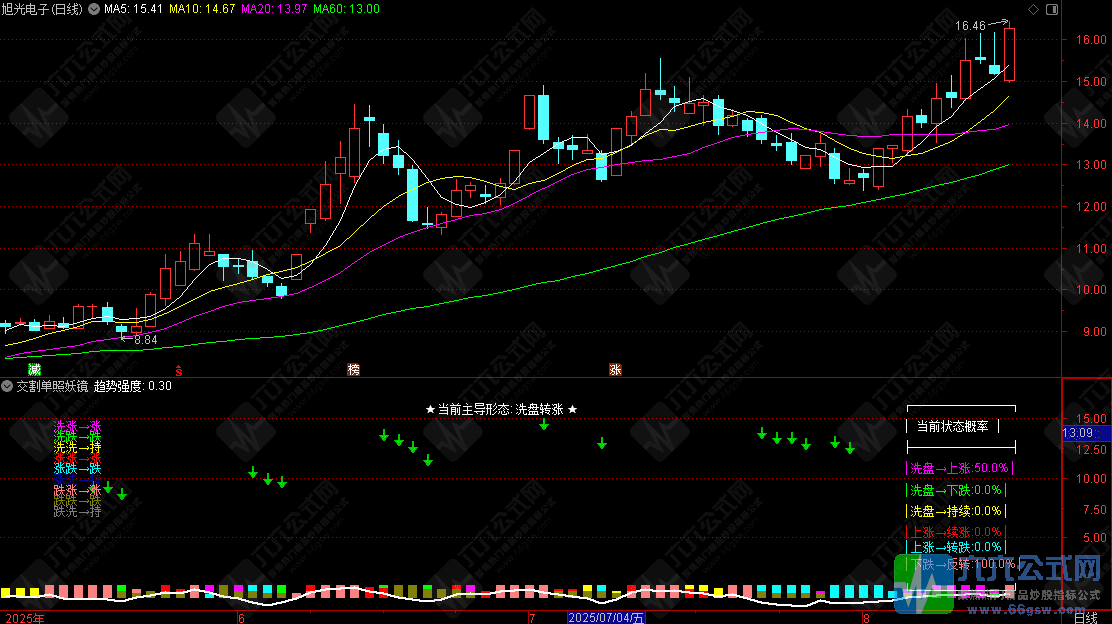Click the green 减 marker icon
1112x624 pixels.
(34, 369)
